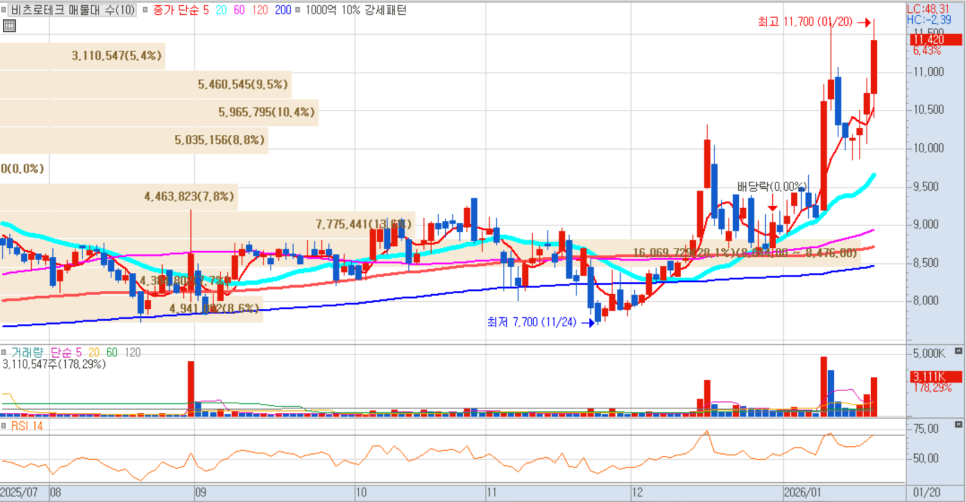Click the HC:-2.39 readout

(x=928, y=20)
